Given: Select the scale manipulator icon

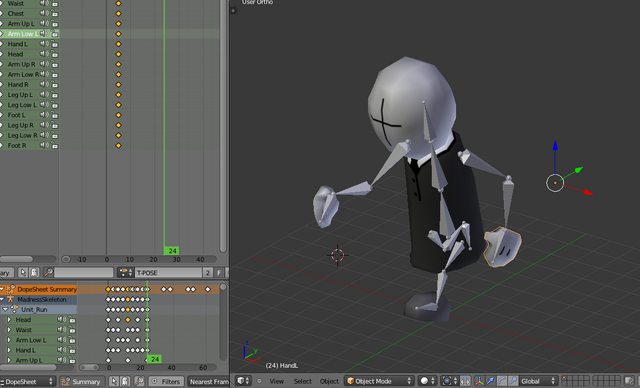Looking at the screenshot, I should click(512, 381).
